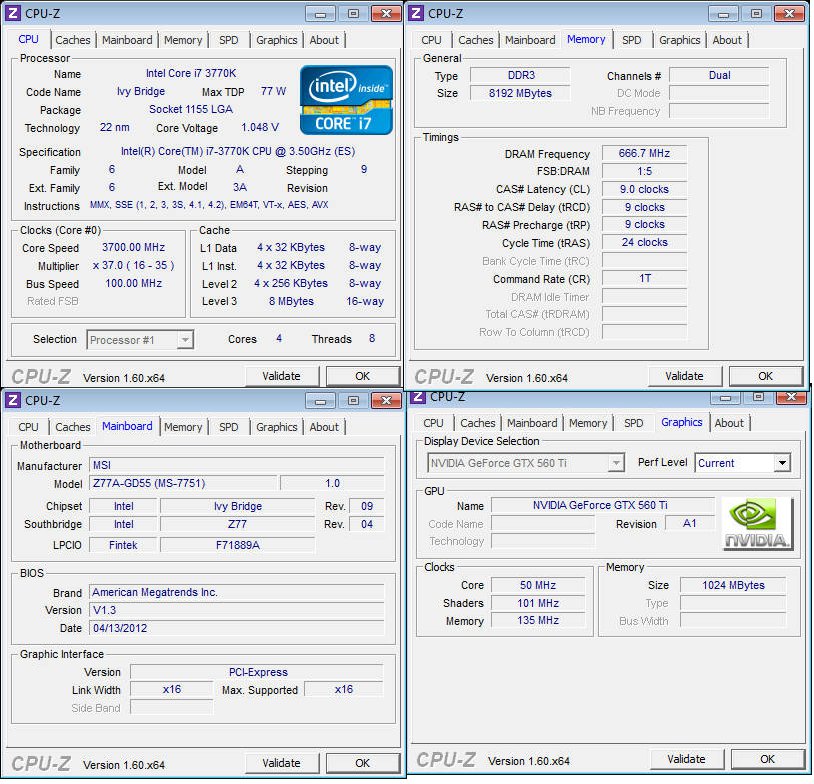This screenshot has width=814, height=784.
Task: Close the window showing the Memory tab
Action: click(x=788, y=13)
